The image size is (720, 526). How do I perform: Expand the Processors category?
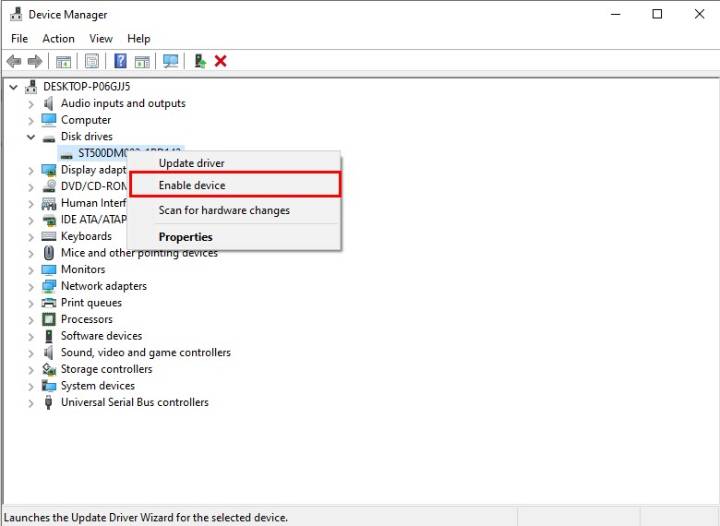pyautogui.click(x=31, y=320)
